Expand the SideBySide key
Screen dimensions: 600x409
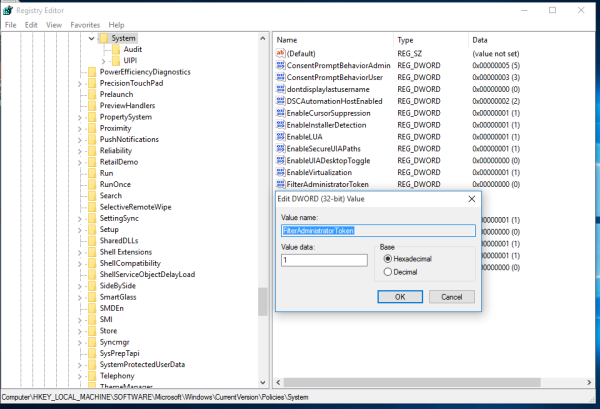click(80, 286)
